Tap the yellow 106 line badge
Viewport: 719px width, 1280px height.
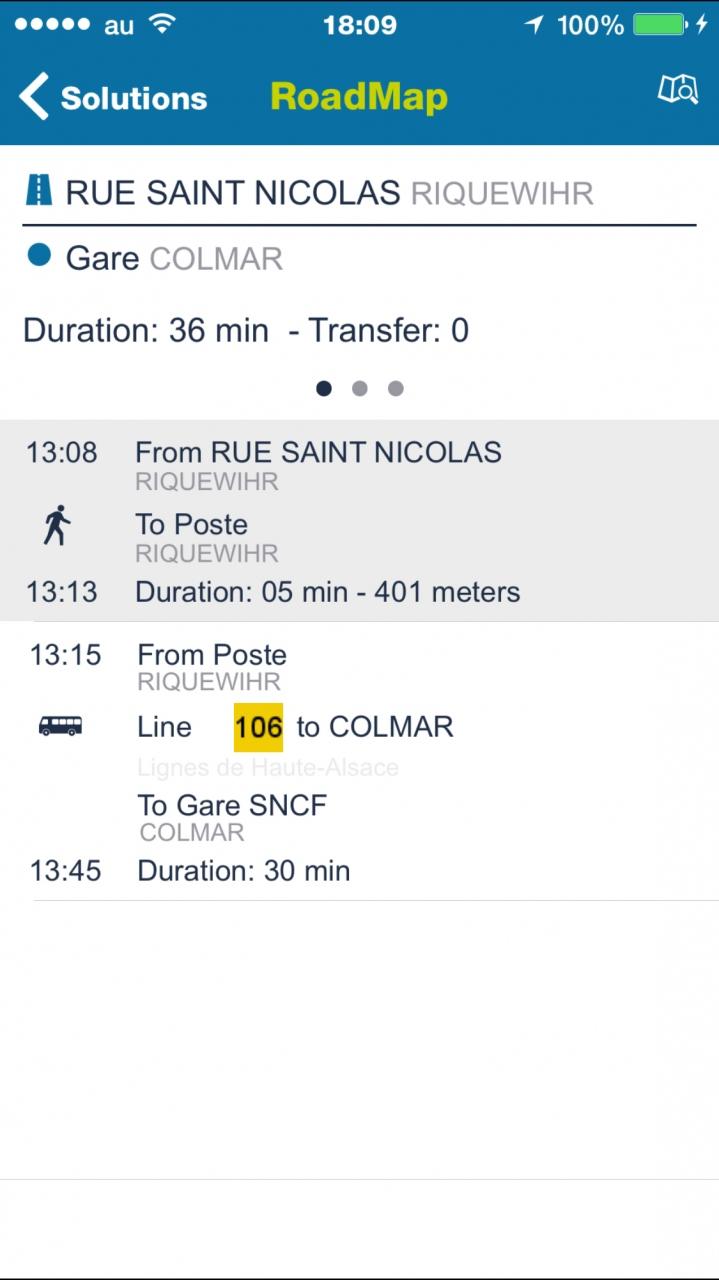point(258,727)
